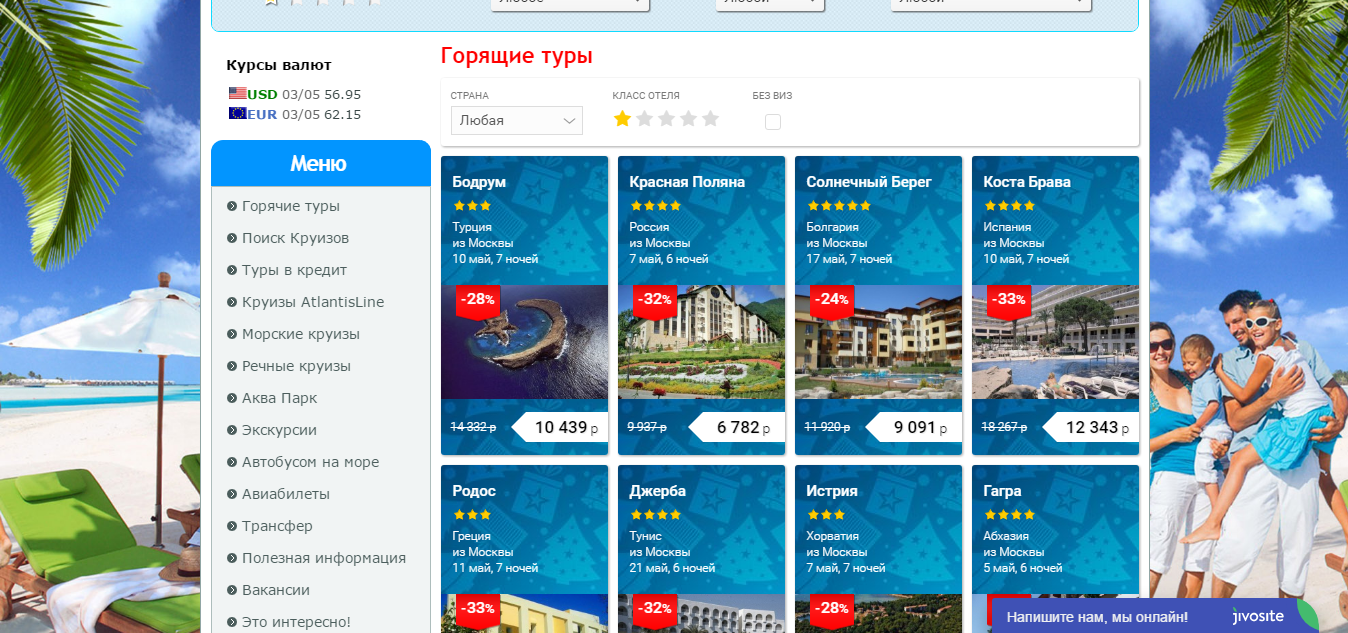Open Это интересно! menu item
The image size is (1348, 633).
coord(296,622)
